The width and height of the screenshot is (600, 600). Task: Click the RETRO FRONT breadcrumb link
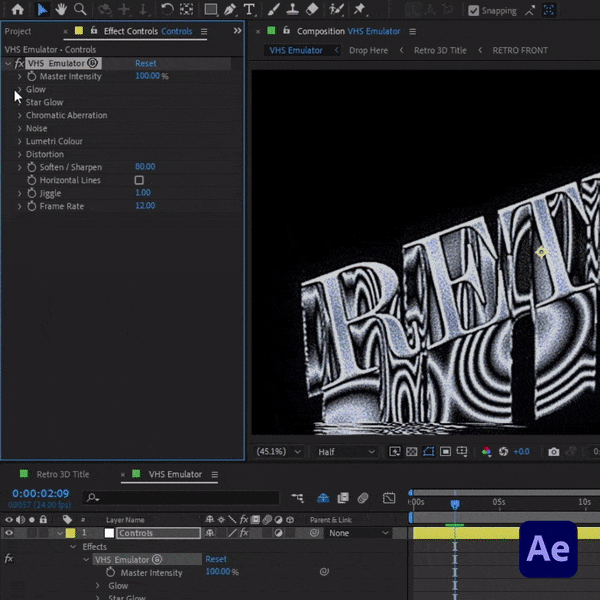coord(519,50)
